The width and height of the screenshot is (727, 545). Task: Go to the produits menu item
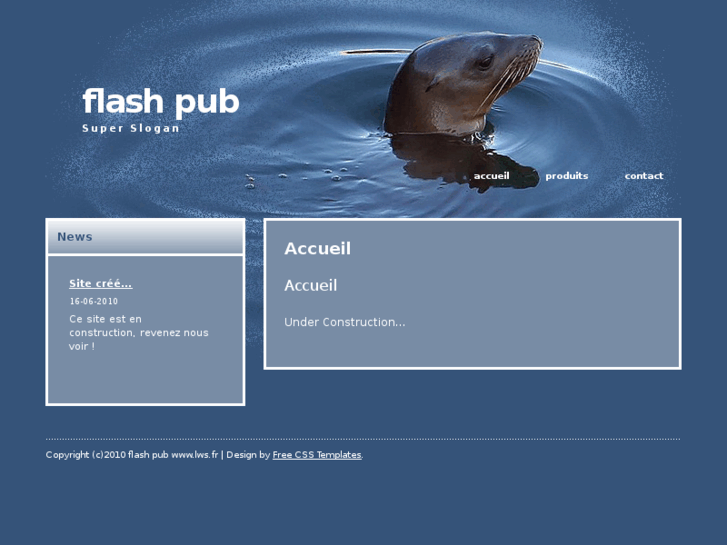tap(567, 176)
